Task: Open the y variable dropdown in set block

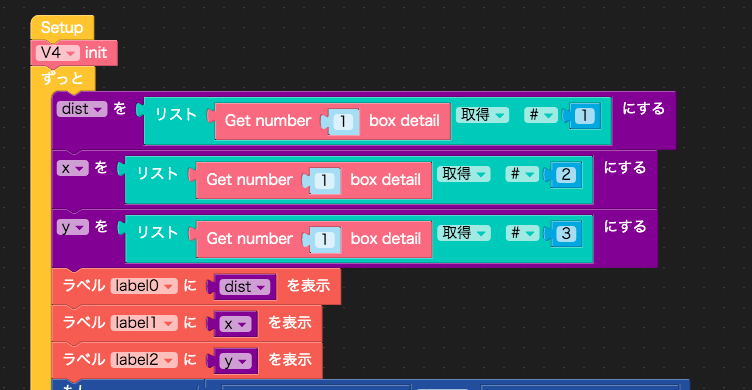Action: [x=72, y=227]
